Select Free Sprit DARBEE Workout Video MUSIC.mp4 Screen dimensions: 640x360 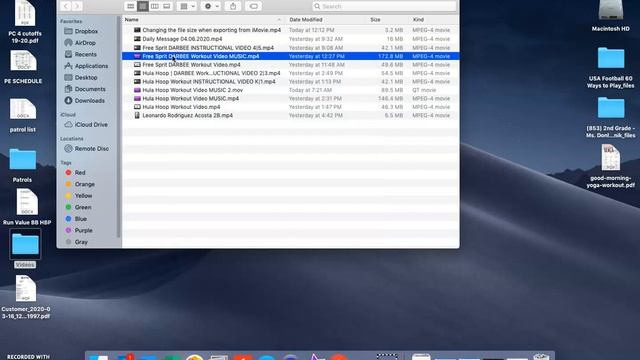coord(290,56)
